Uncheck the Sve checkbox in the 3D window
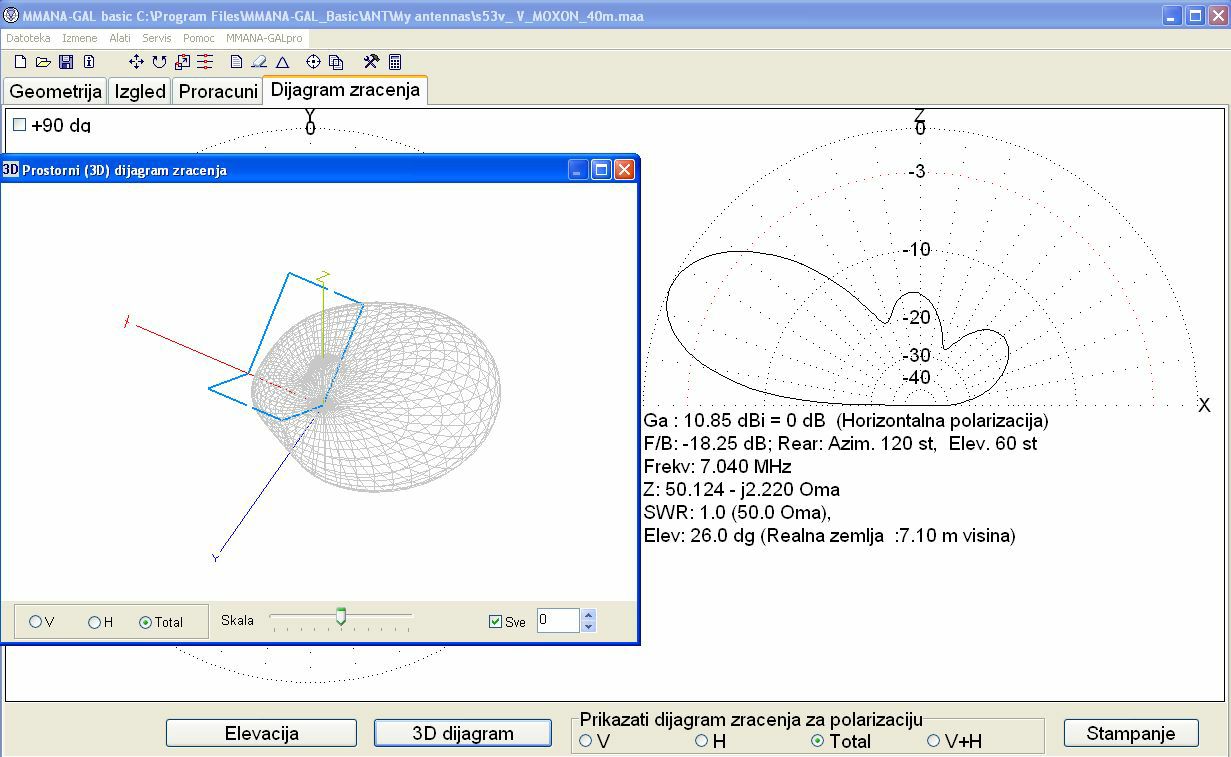This screenshot has width=1231, height=757. tap(495, 621)
